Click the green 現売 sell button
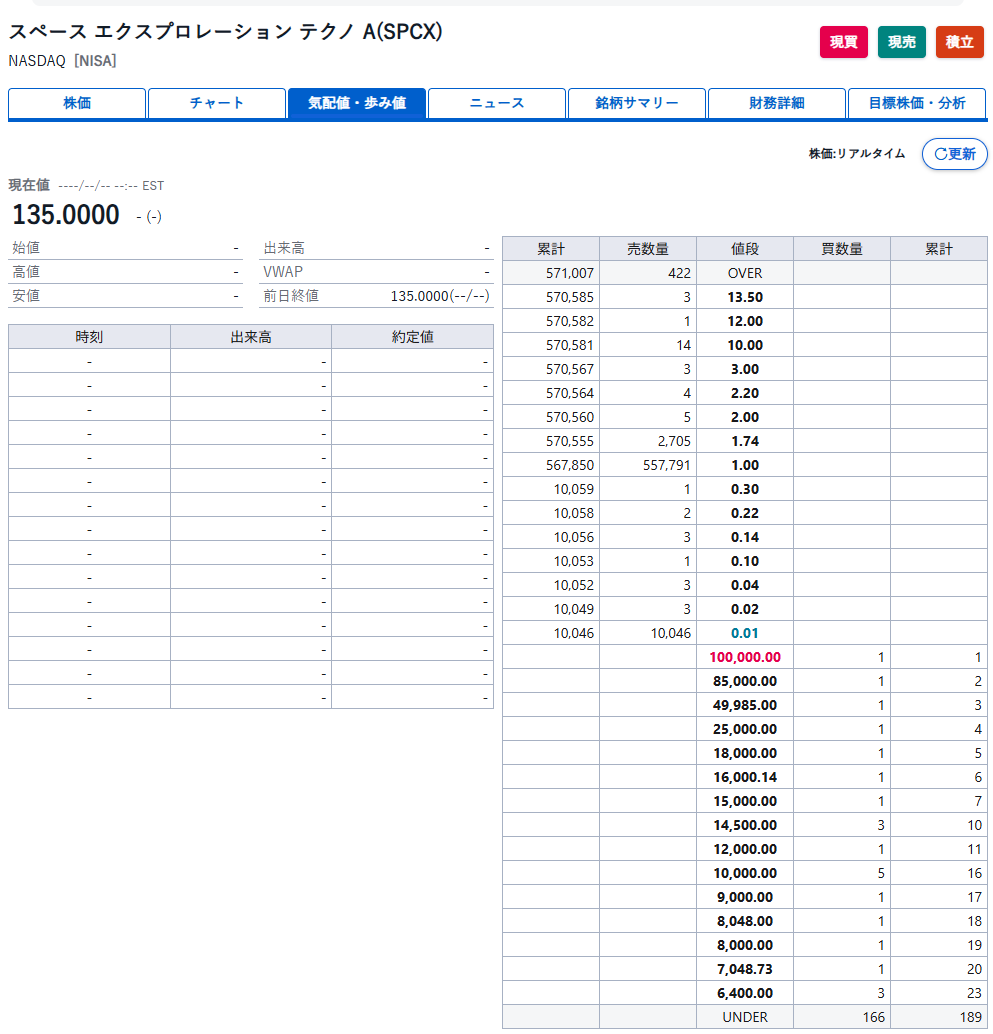The width and height of the screenshot is (993, 1034). (901, 42)
